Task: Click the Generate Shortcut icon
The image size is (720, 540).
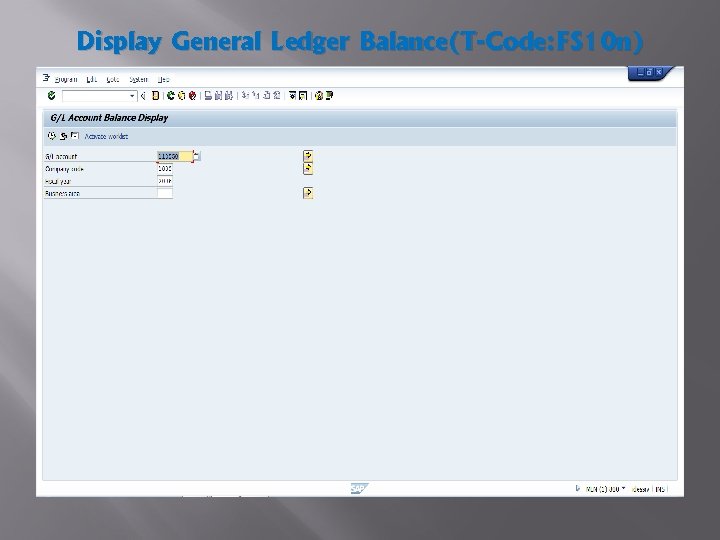Action: (303, 96)
